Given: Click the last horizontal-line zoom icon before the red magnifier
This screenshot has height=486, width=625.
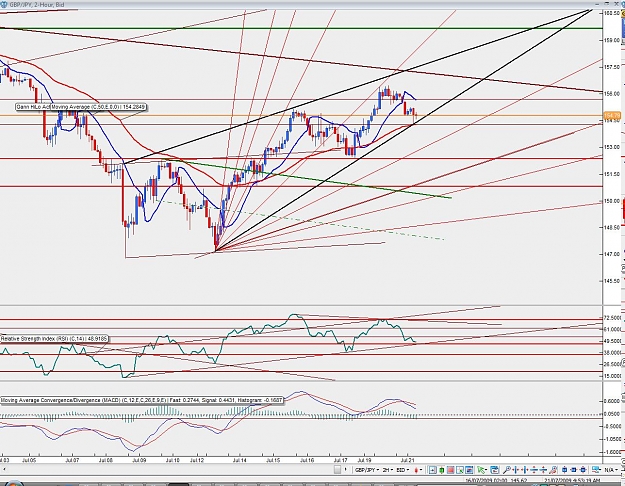Looking at the screenshot, I should tap(544, 470).
